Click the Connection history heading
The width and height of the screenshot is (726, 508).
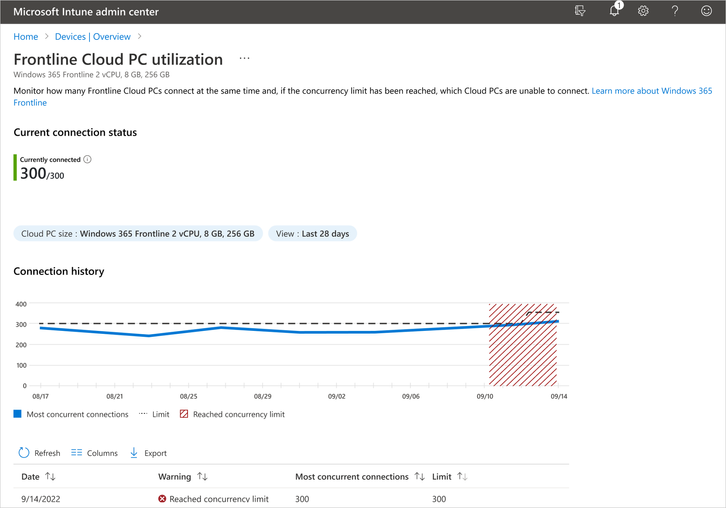coord(59,271)
